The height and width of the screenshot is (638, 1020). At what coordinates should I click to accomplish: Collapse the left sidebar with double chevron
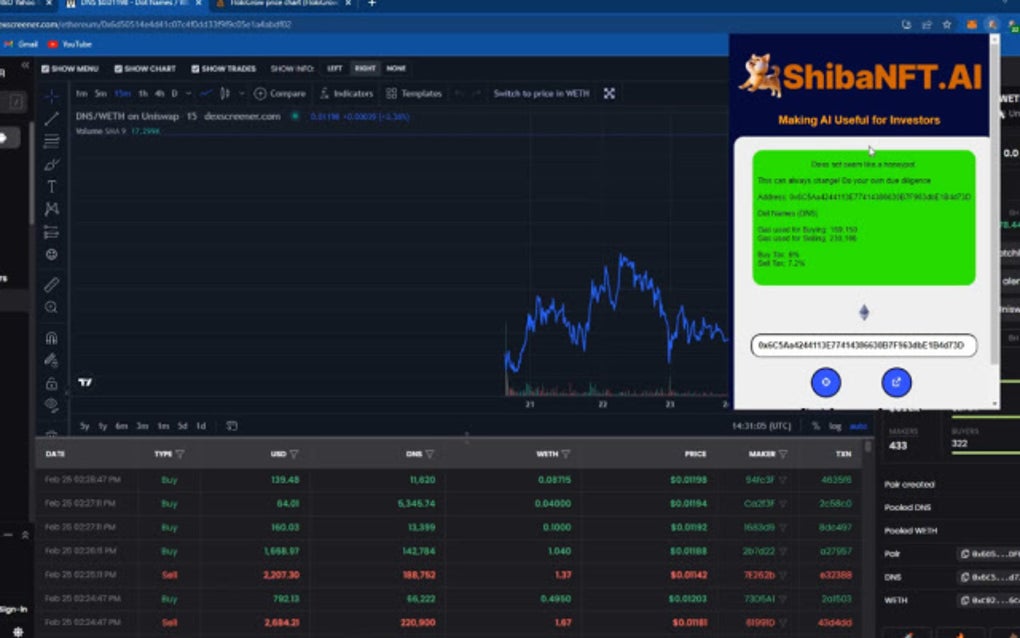tap(25, 65)
